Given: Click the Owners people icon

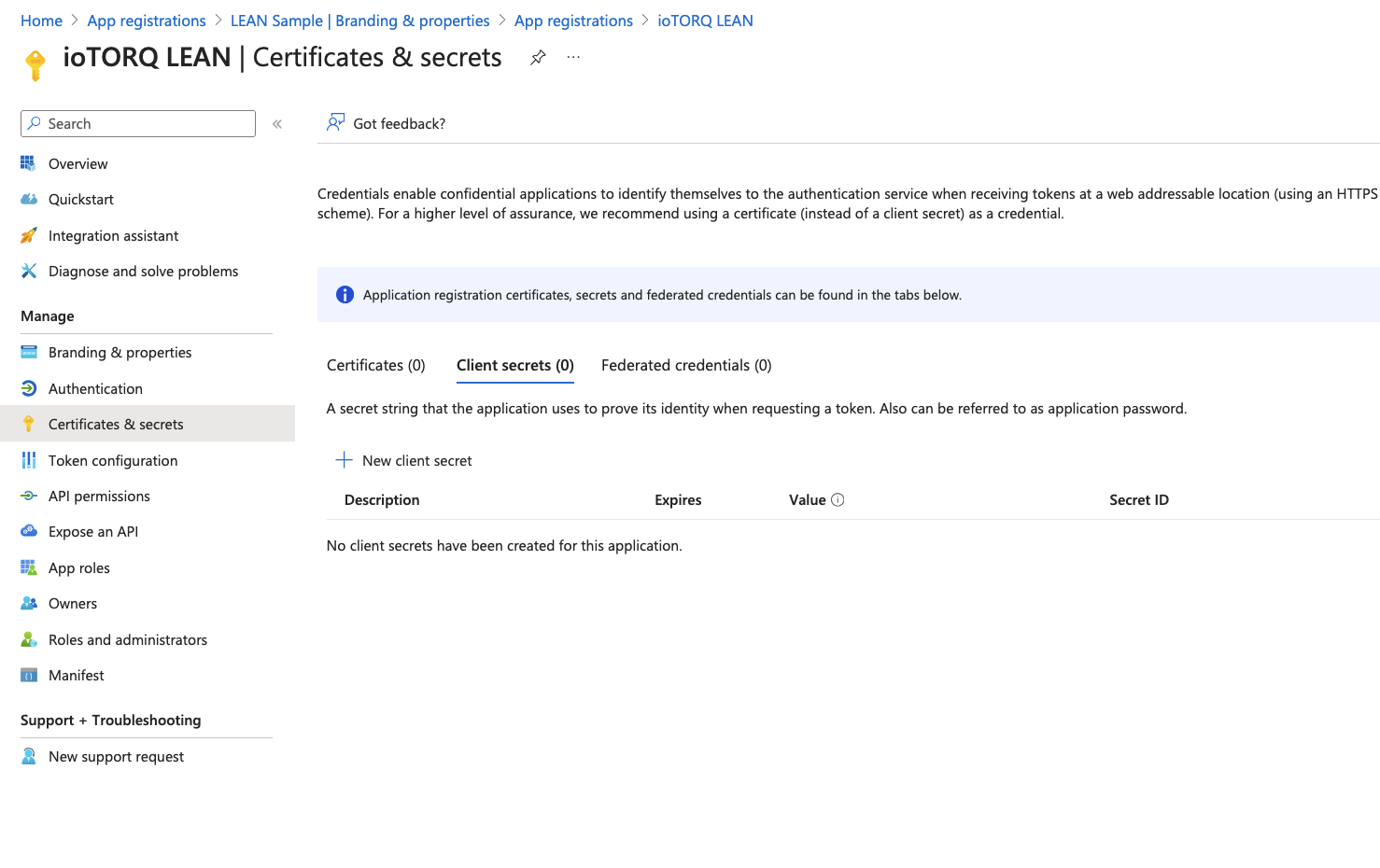Looking at the screenshot, I should click(29, 603).
